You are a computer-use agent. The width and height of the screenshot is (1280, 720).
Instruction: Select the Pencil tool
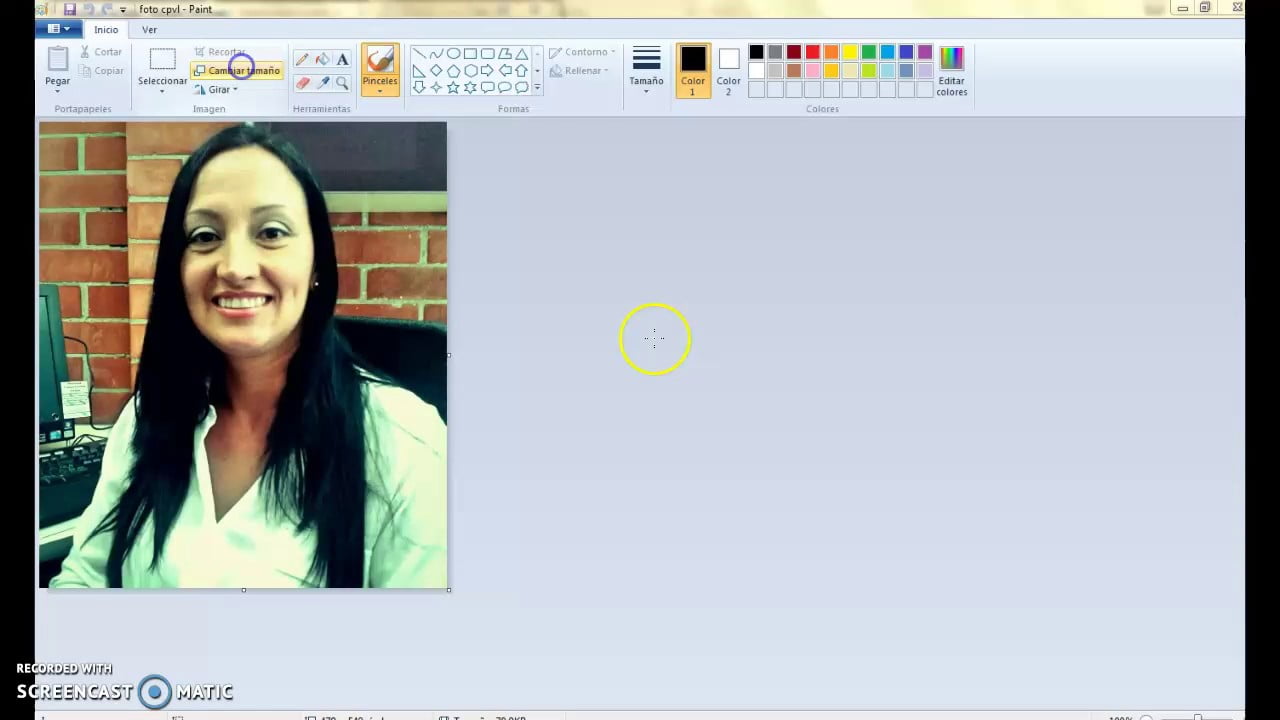[x=302, y=60]
